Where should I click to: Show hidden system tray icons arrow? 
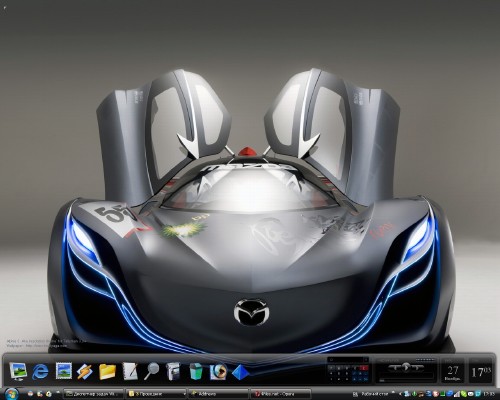[x=400, y=394]
